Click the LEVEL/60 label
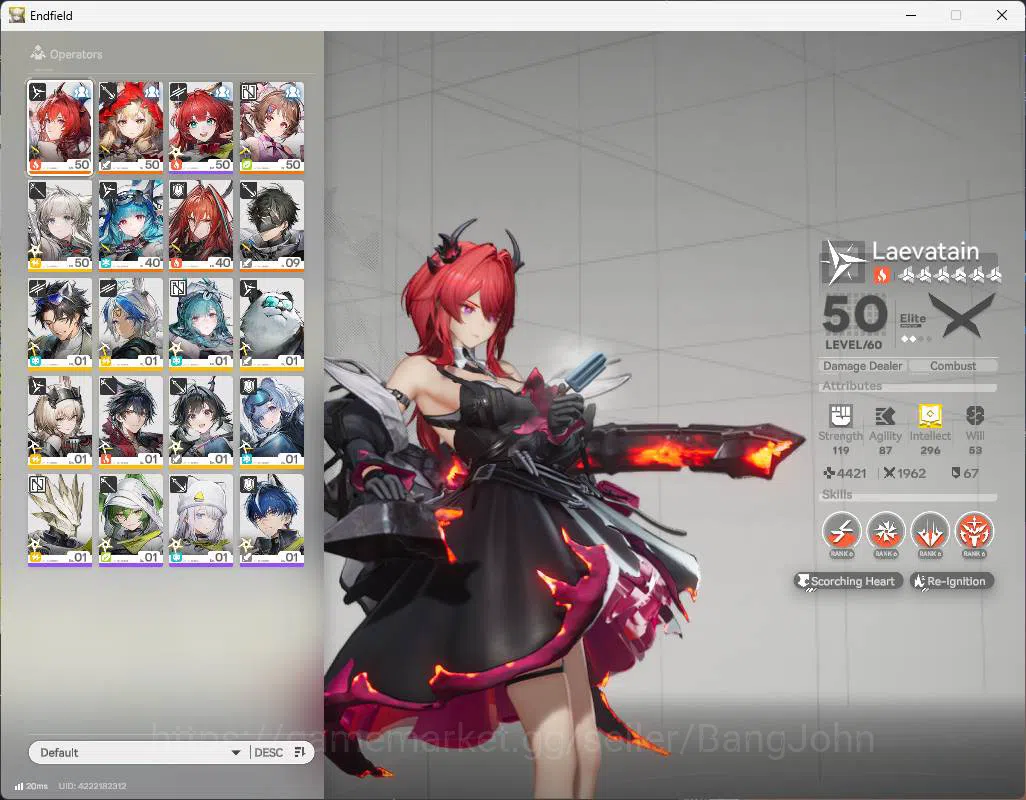The image size is (1026, 800). (853, 345)
